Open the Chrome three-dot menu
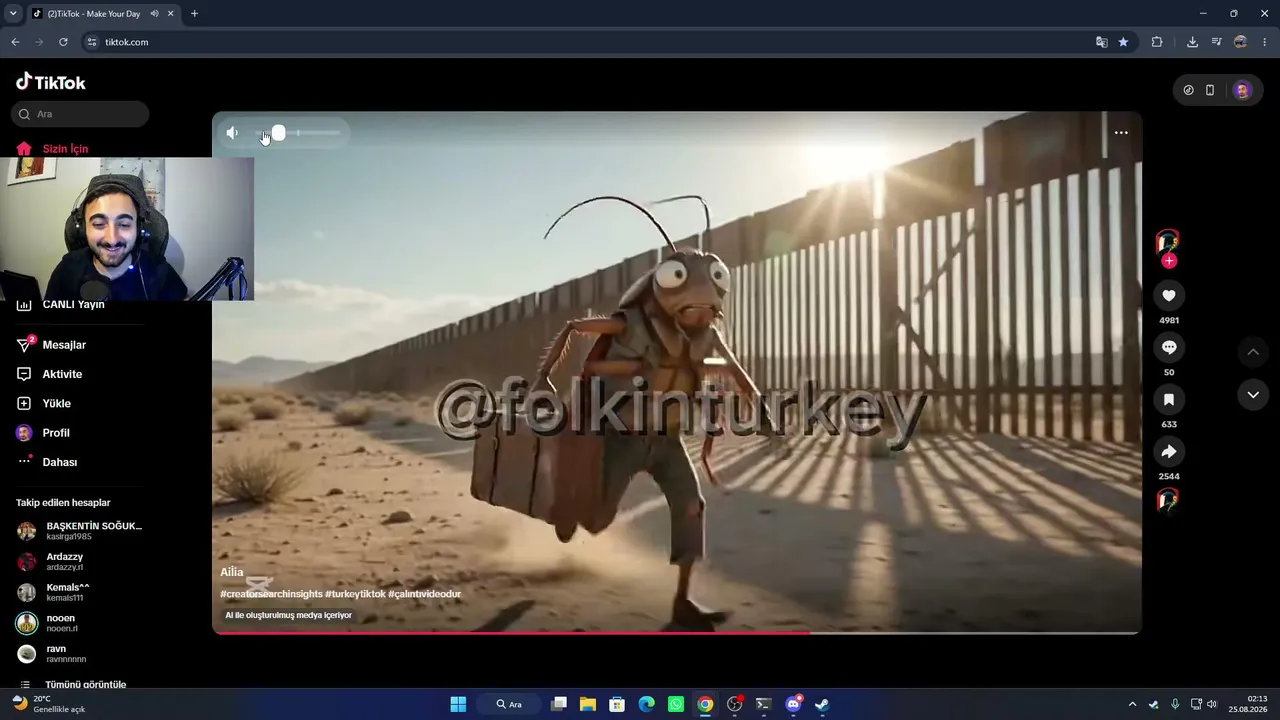The width and height of the screenshot is (1280, 720). click(1265, 42)
